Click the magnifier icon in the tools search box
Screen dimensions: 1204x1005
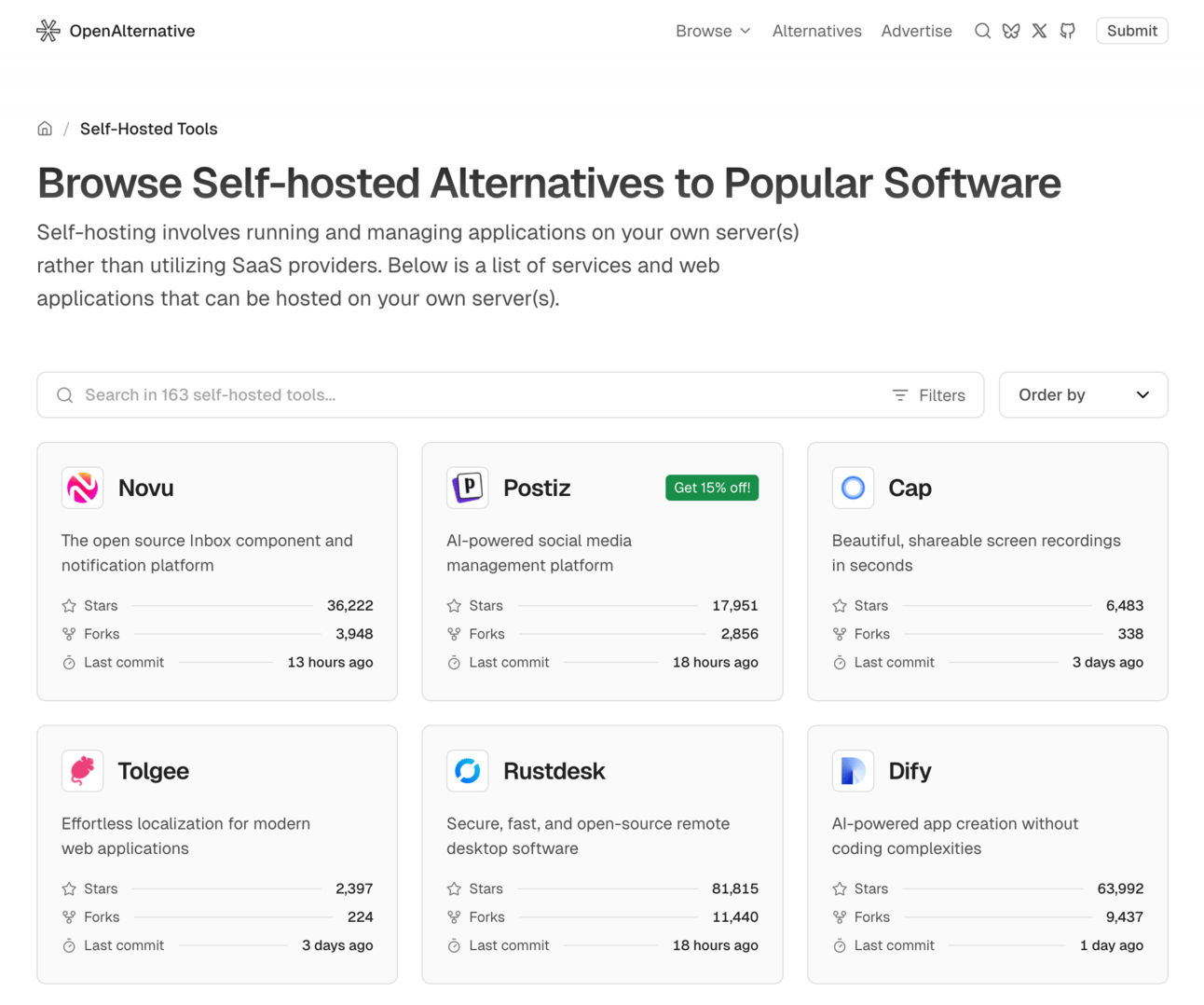(x=65, y=395)
